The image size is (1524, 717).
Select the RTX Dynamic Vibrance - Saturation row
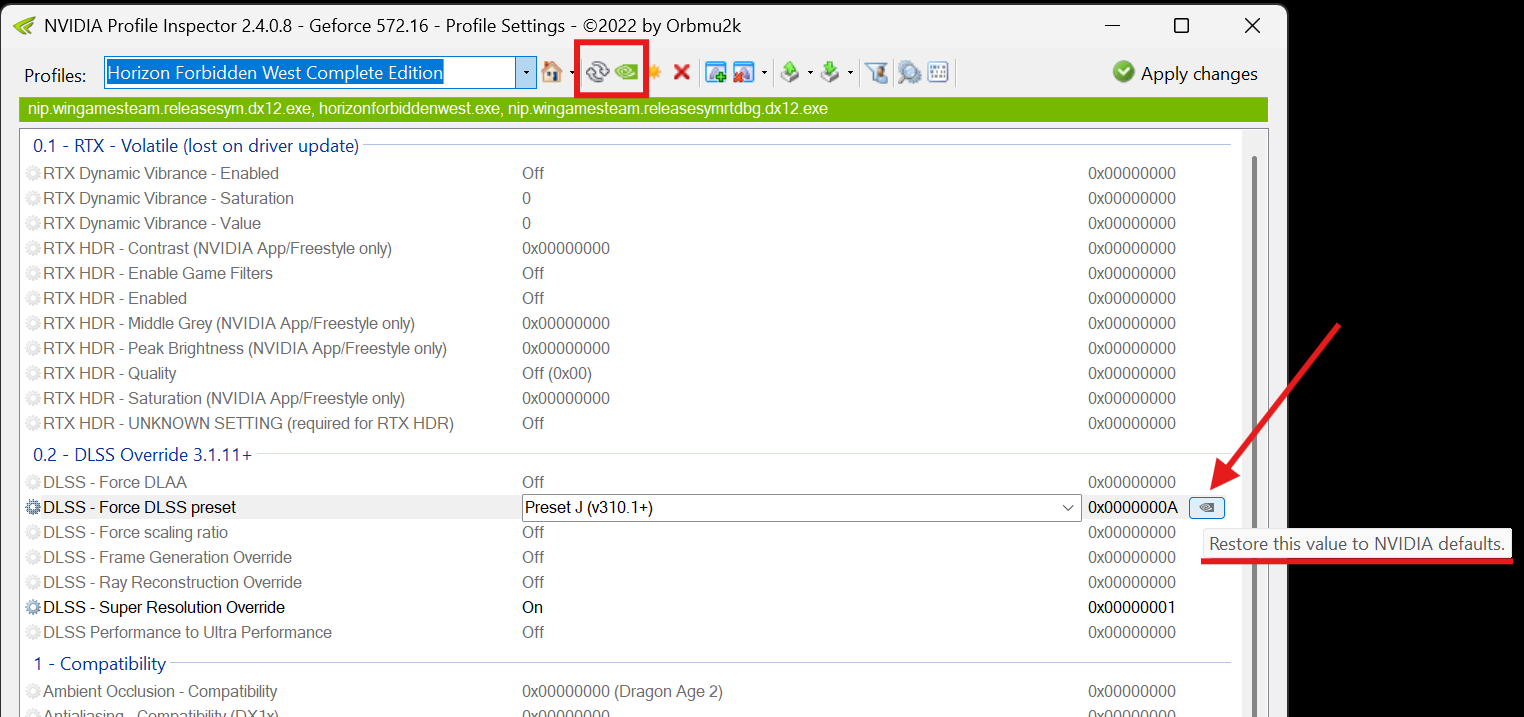coord(628,198)
